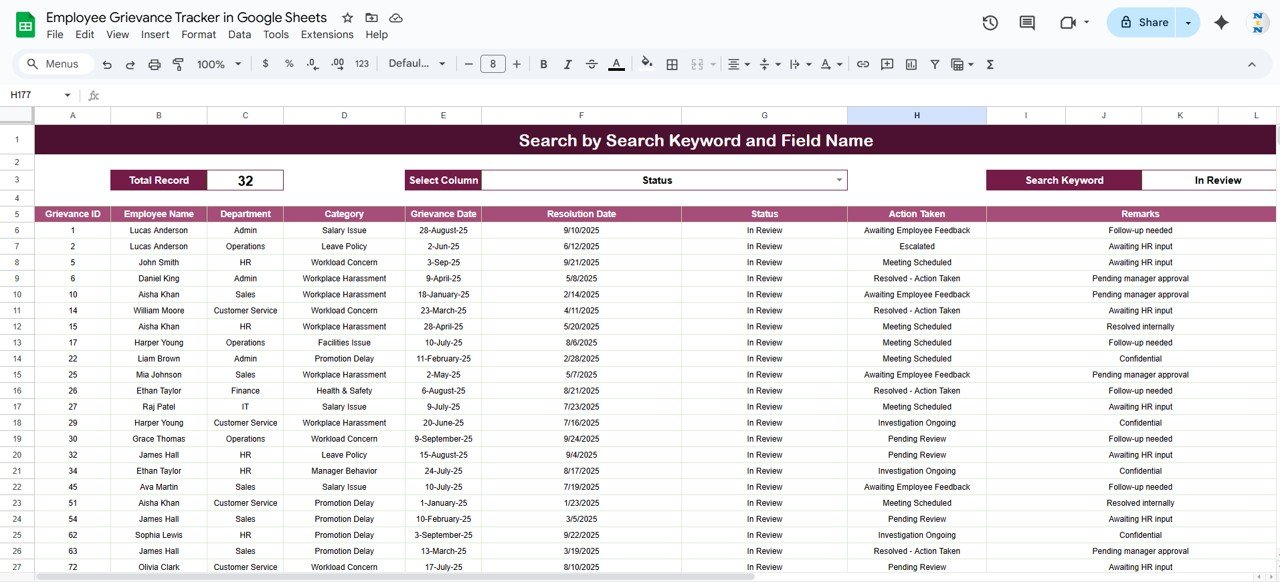Open version history clock icon
The image size is (1280, 582).
(990, 22)
